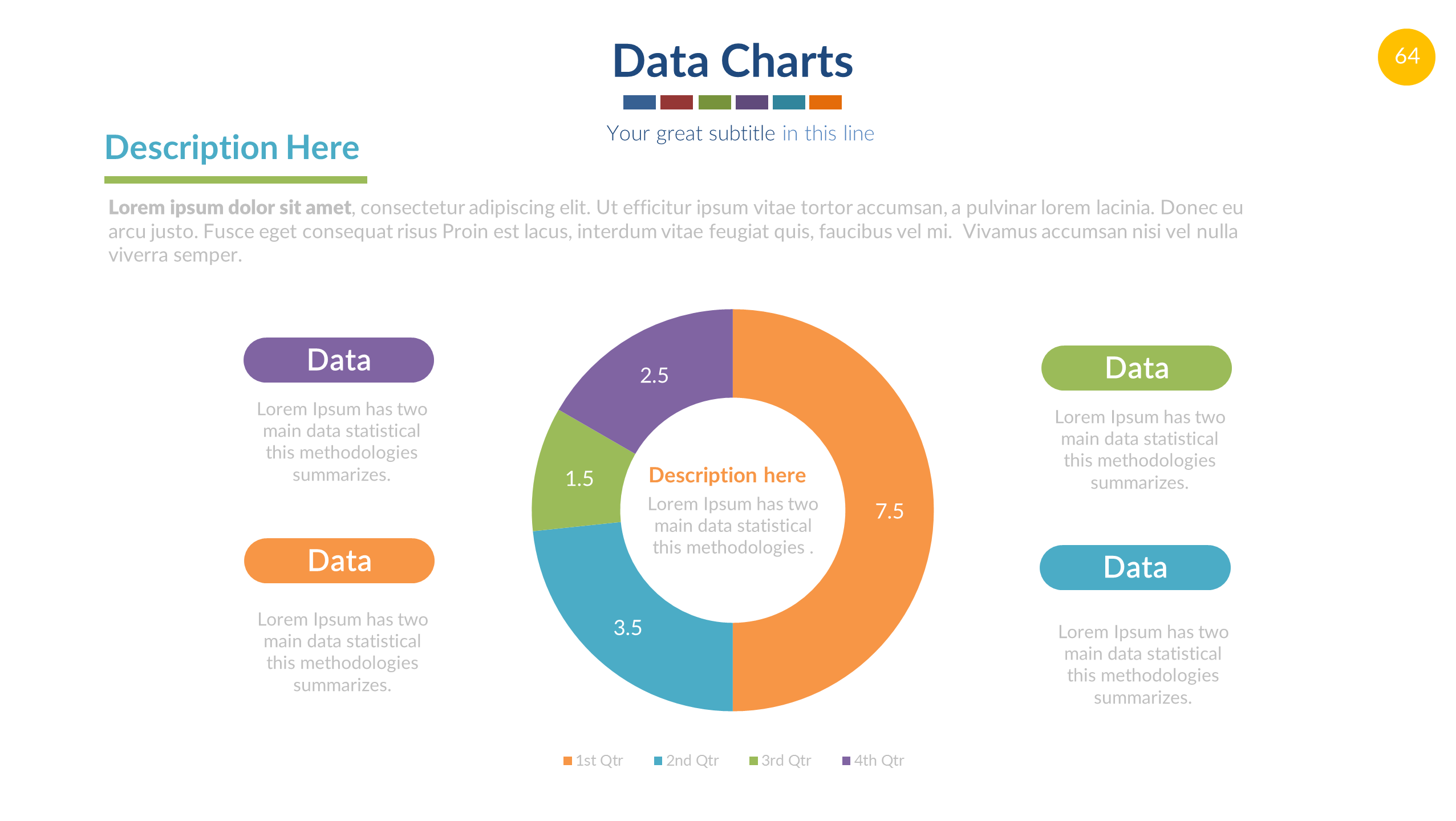This screenshot has width=1456, height=821.
Task: Select the teal Description Here heading
Action: point(232,148)
